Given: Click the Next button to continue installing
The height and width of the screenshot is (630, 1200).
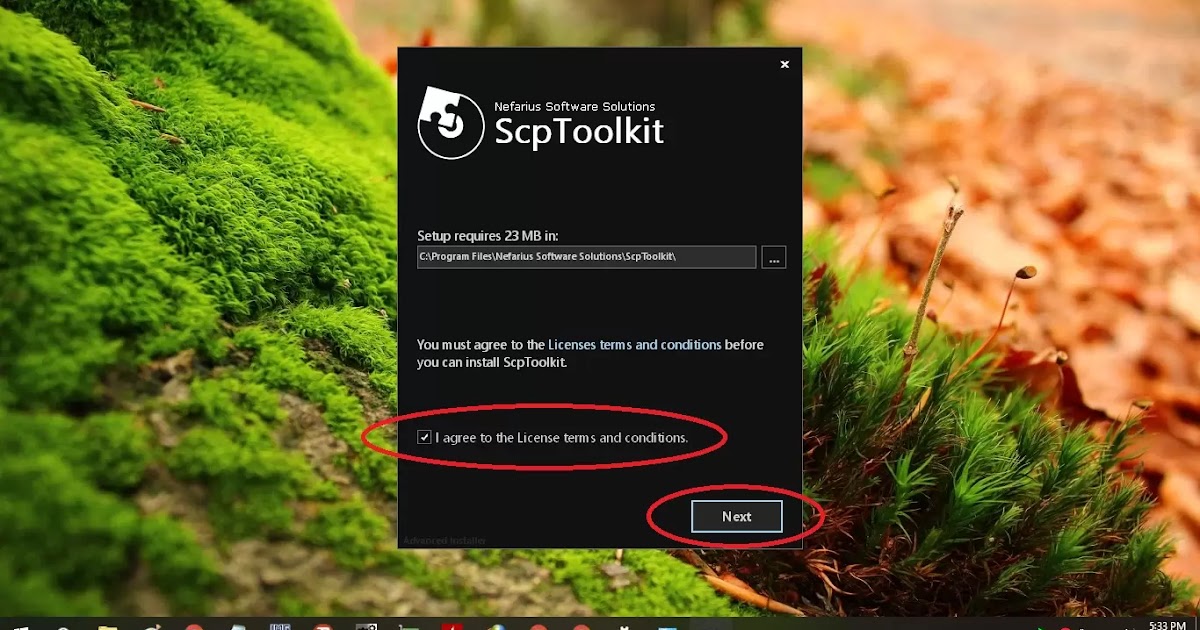Looking at the screenshot, I should [736, 516].
